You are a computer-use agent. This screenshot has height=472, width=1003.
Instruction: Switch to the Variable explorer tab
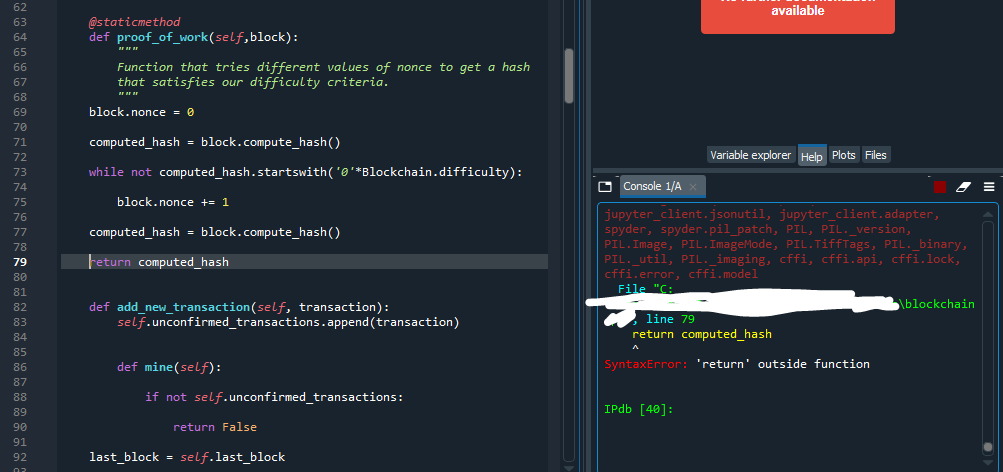point(751,155)
